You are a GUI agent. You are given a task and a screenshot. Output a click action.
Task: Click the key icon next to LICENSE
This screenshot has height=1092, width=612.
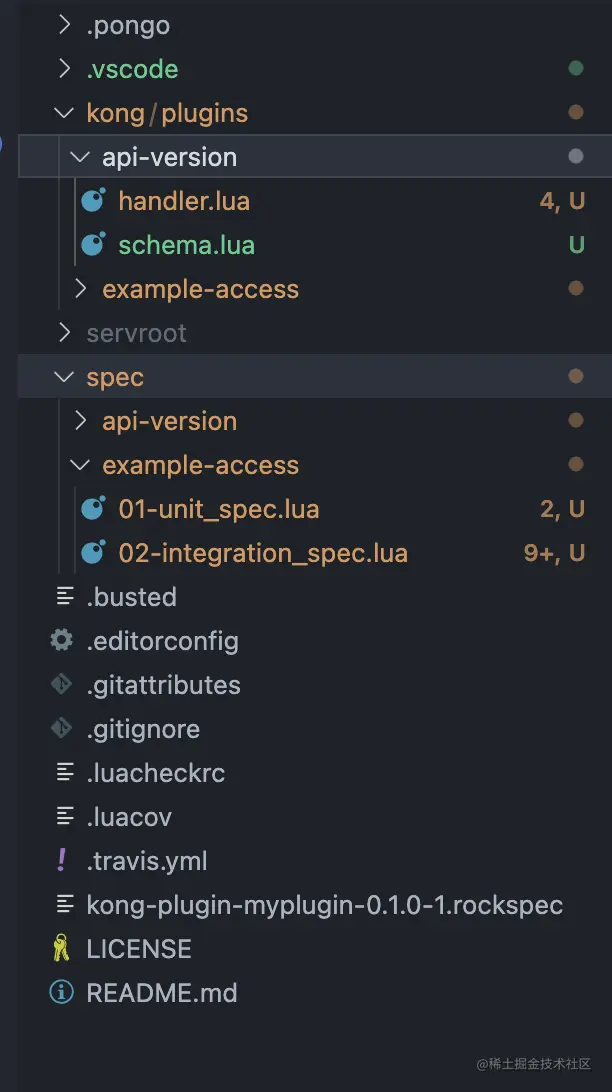pyautogui.click(x=62, y=949)
